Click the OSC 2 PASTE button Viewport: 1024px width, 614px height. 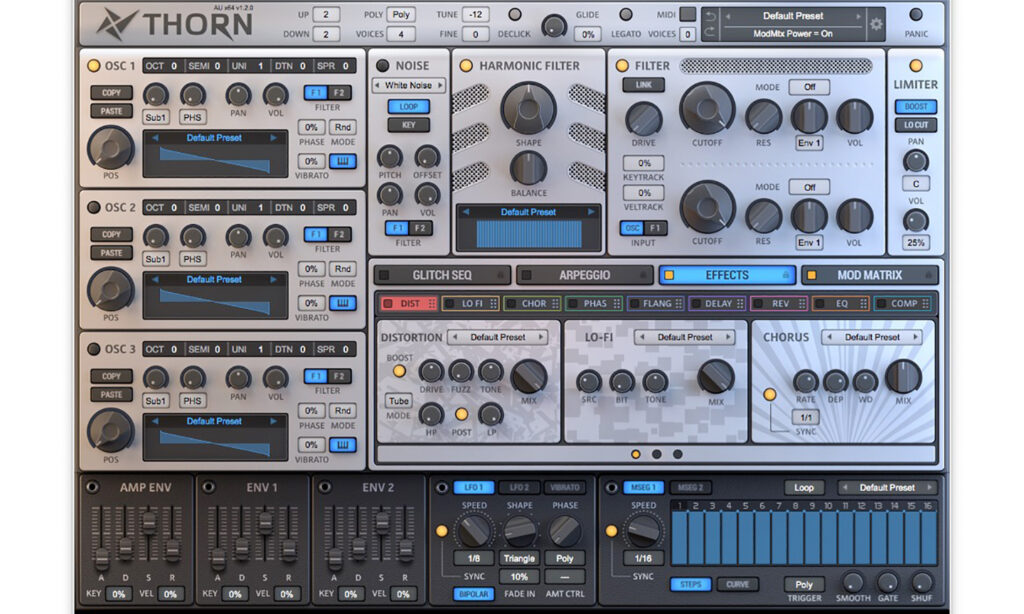click(112, 253)
